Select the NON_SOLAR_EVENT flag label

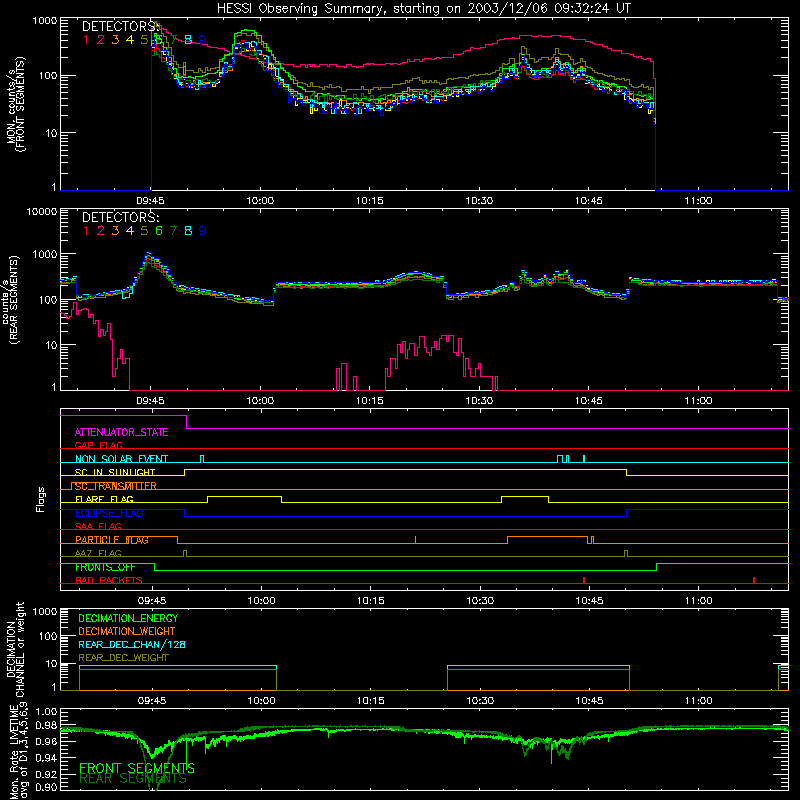121,459
